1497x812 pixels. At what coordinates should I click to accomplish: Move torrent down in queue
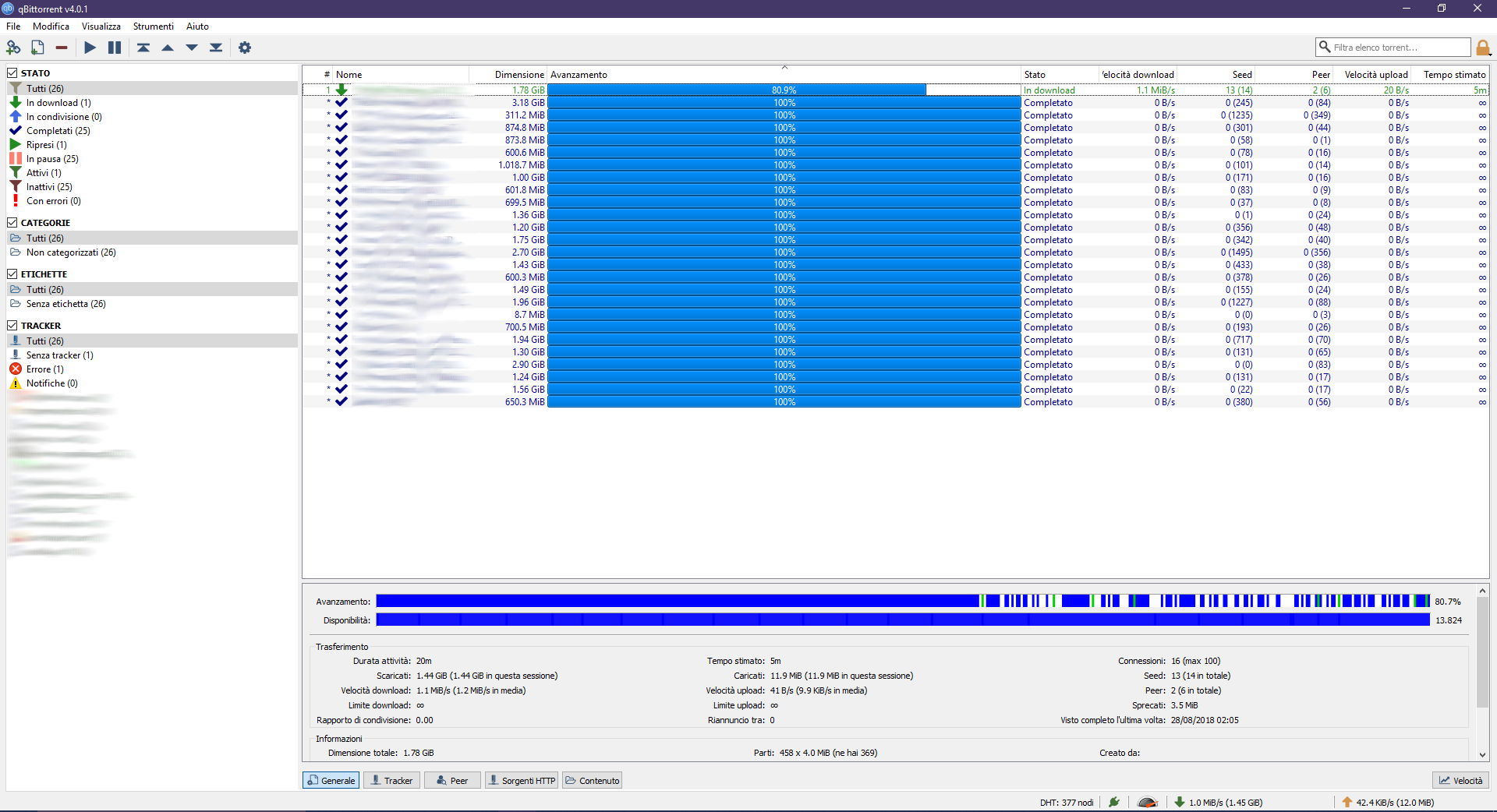(192, 48)
